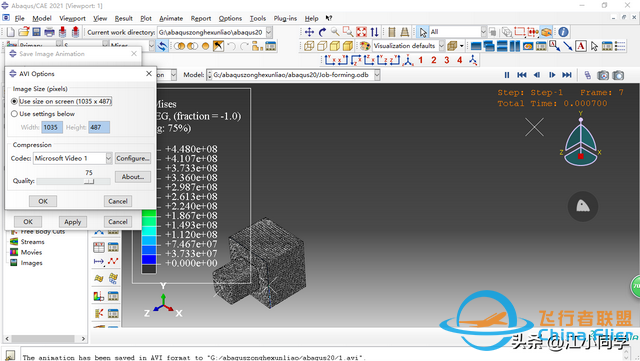This screenshot has height=361, width=640.
Task: Click the Quality slider handle
Action: click(x=89, y=181)
